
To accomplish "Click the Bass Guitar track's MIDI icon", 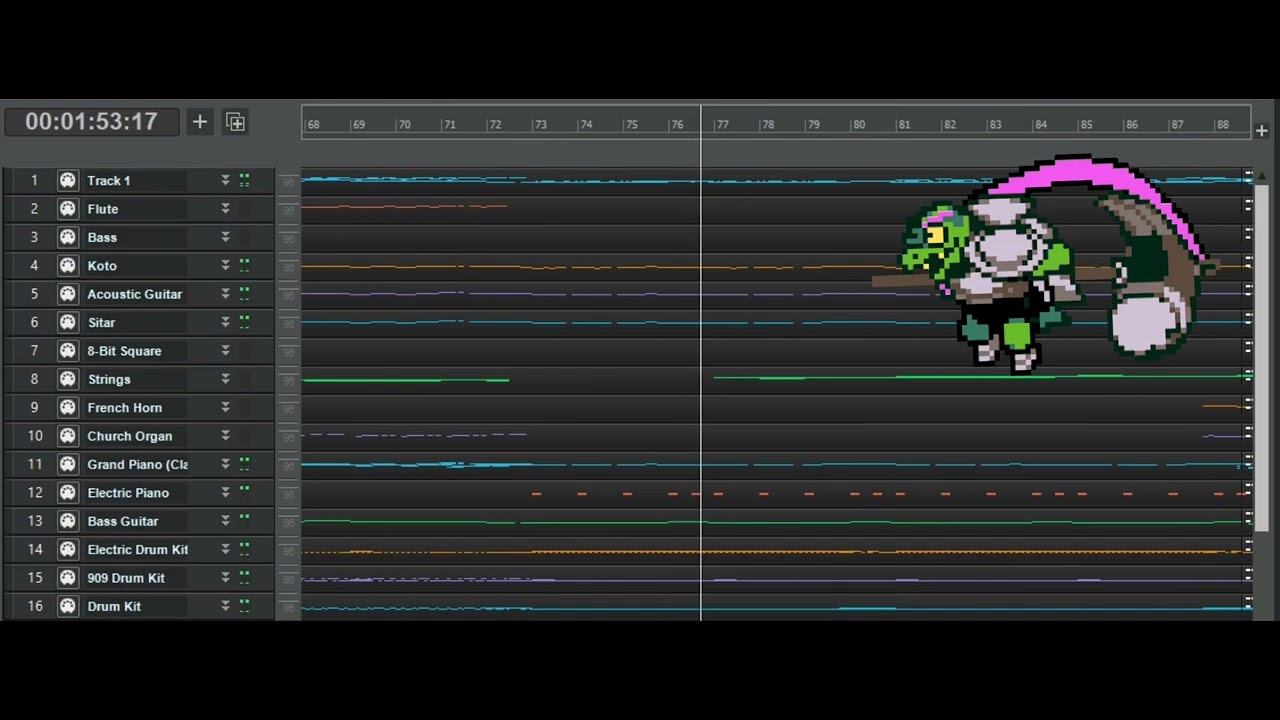I will (67, 521).
